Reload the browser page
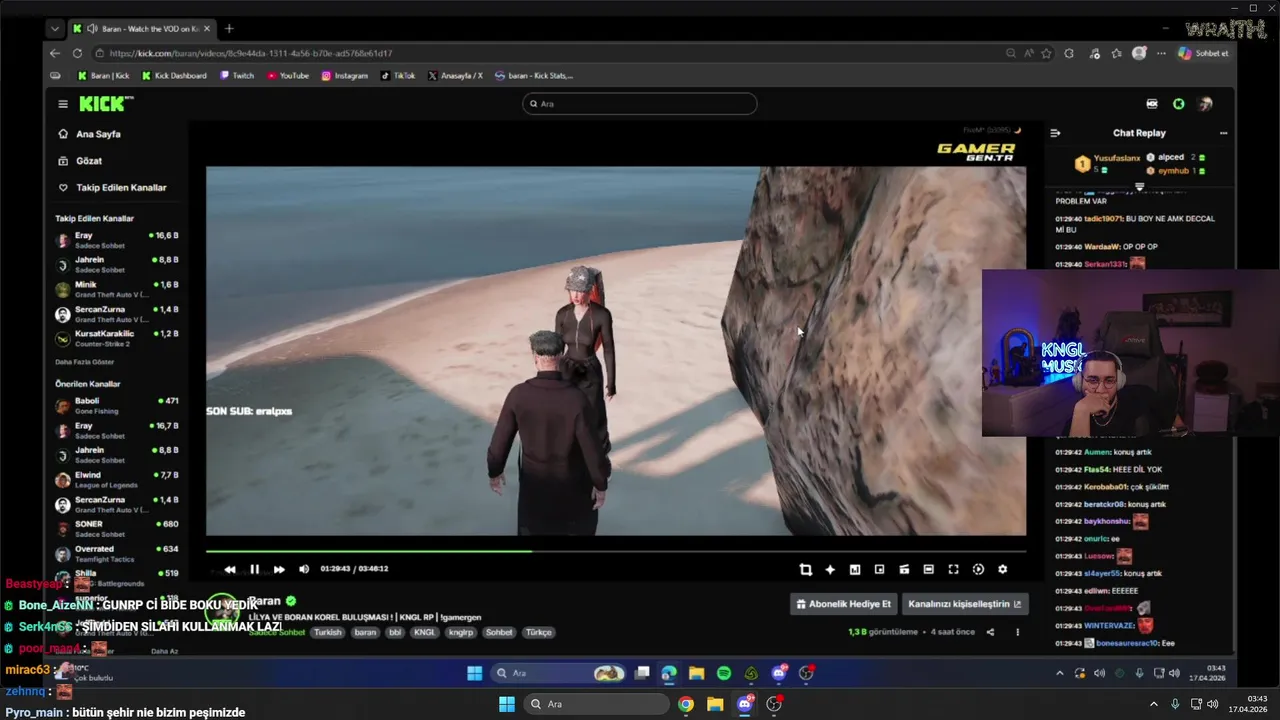This screenshot has width=1280, height=720. tap(77, 53)
